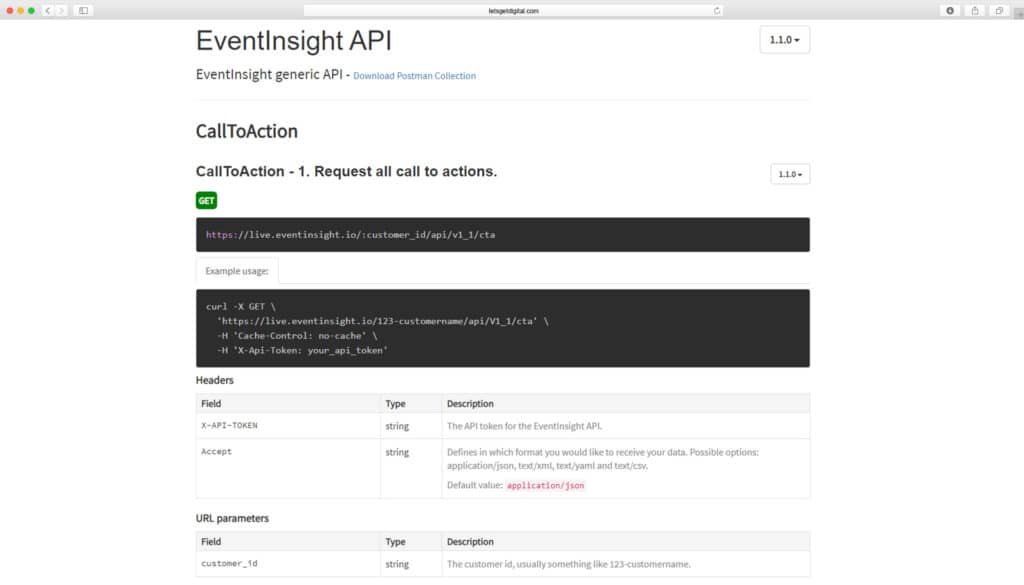Click the green maximize window button
This screenshot has height=585, width=1024.
point(31,10)
